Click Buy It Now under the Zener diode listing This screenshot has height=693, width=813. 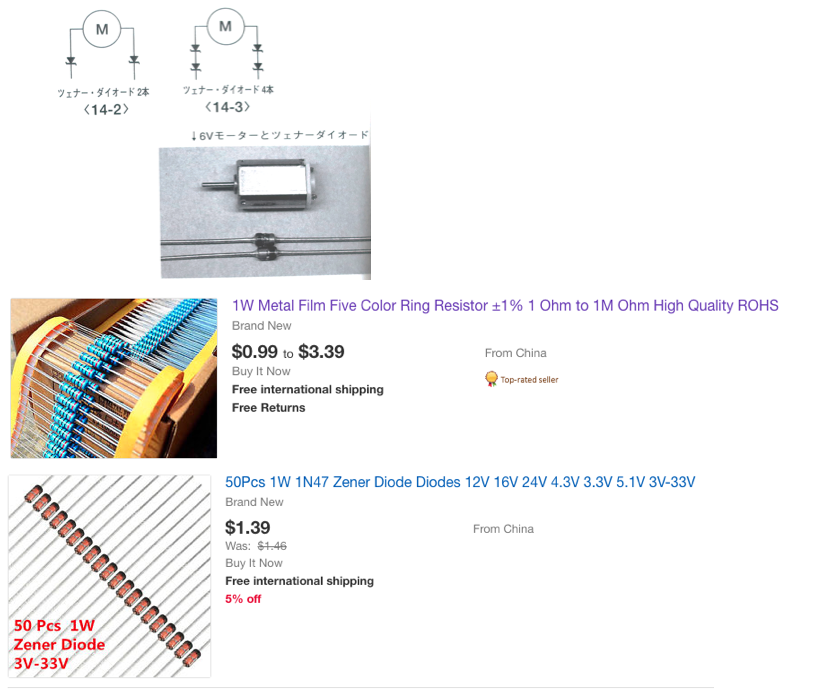point(254,563)
